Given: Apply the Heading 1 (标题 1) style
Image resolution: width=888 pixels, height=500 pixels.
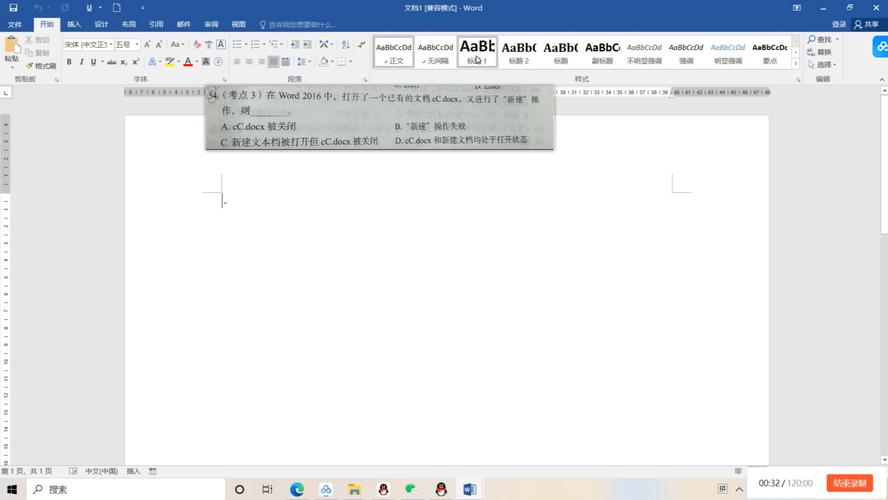Looking at the screenshot, I should click(x=477, y=52).
